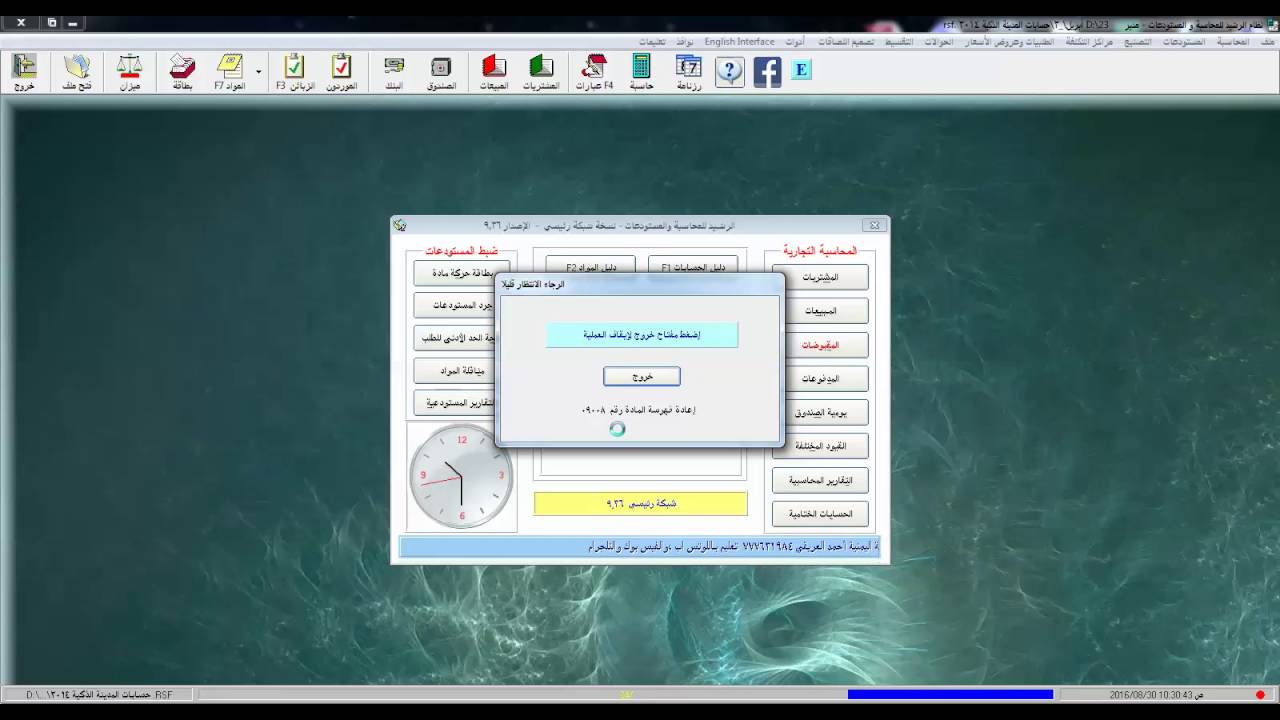1280x720 pixels.
Task: Open F4 عبارات phrases toolbar icon
Action: click(x=594, y=72)
